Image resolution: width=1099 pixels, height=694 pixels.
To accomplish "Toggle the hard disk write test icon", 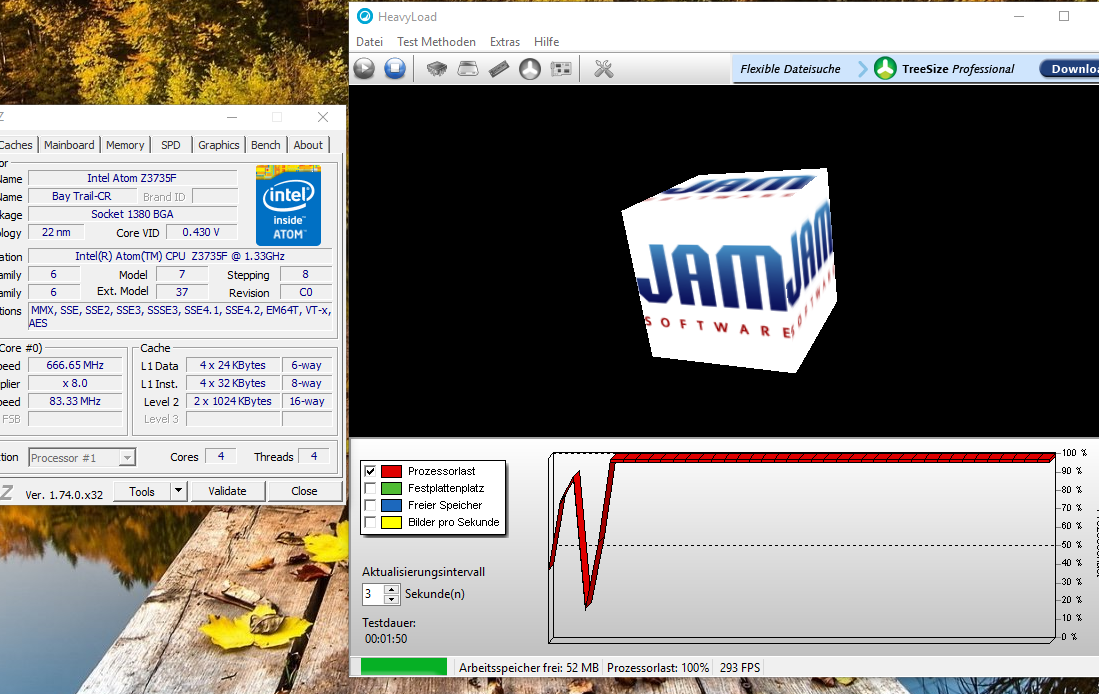I will coord(467,69).
